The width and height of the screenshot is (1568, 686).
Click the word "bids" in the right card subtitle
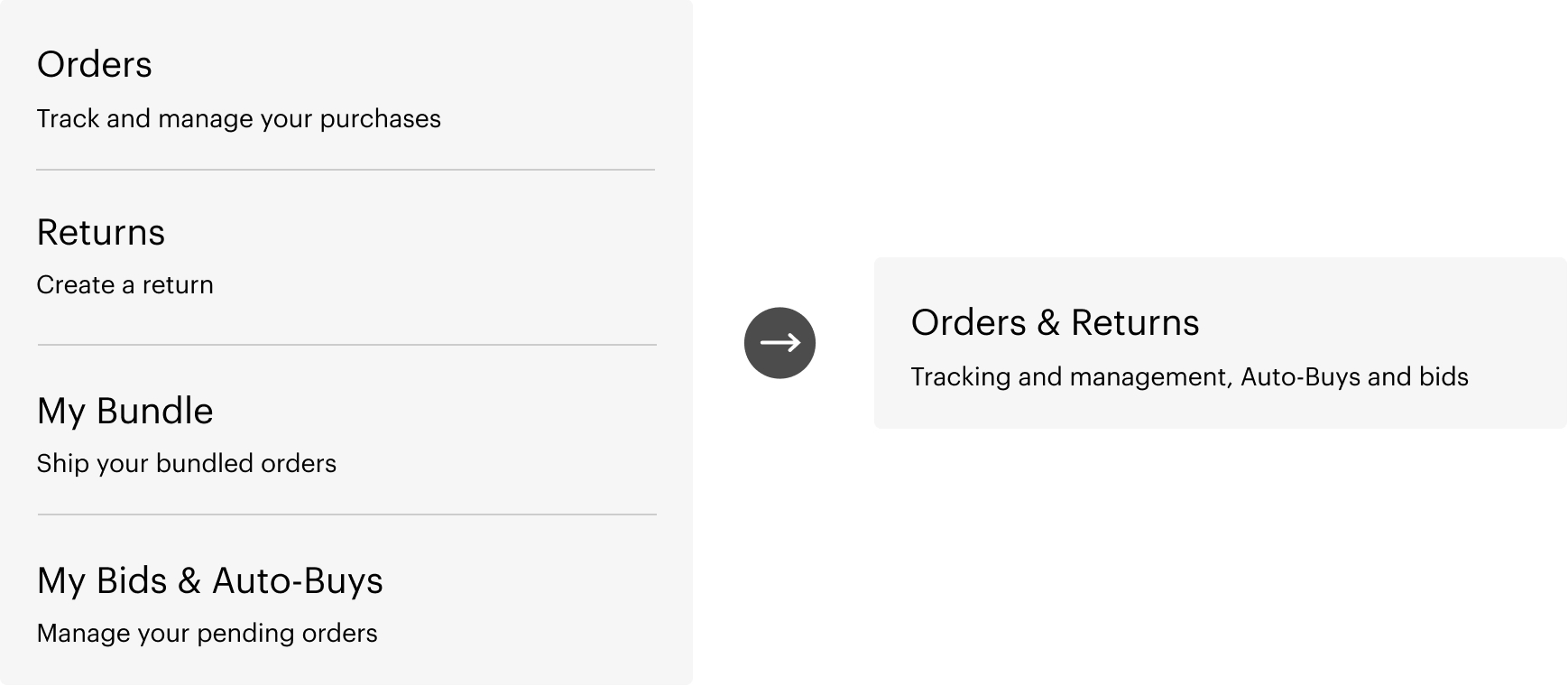(1443, 377)
